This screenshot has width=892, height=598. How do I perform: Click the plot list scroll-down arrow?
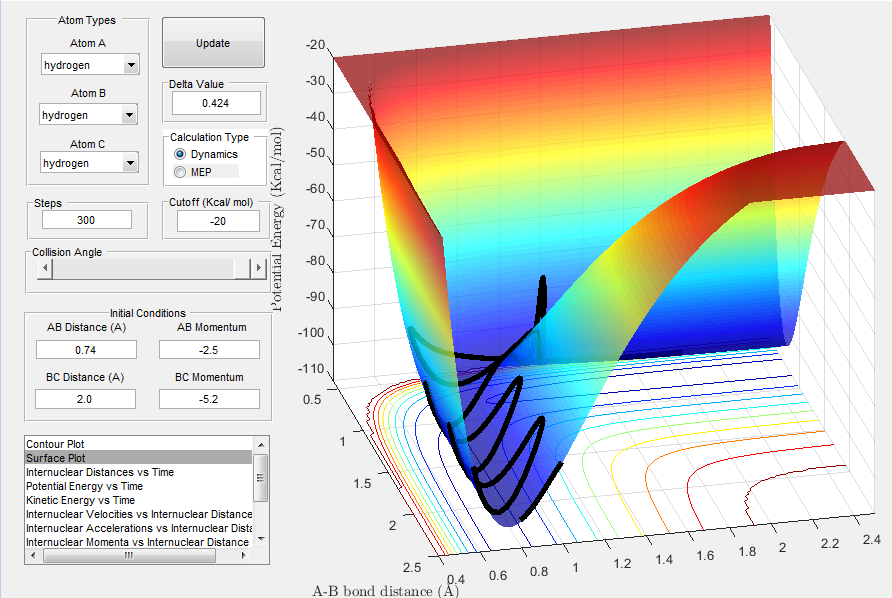[x=261, y=538]
